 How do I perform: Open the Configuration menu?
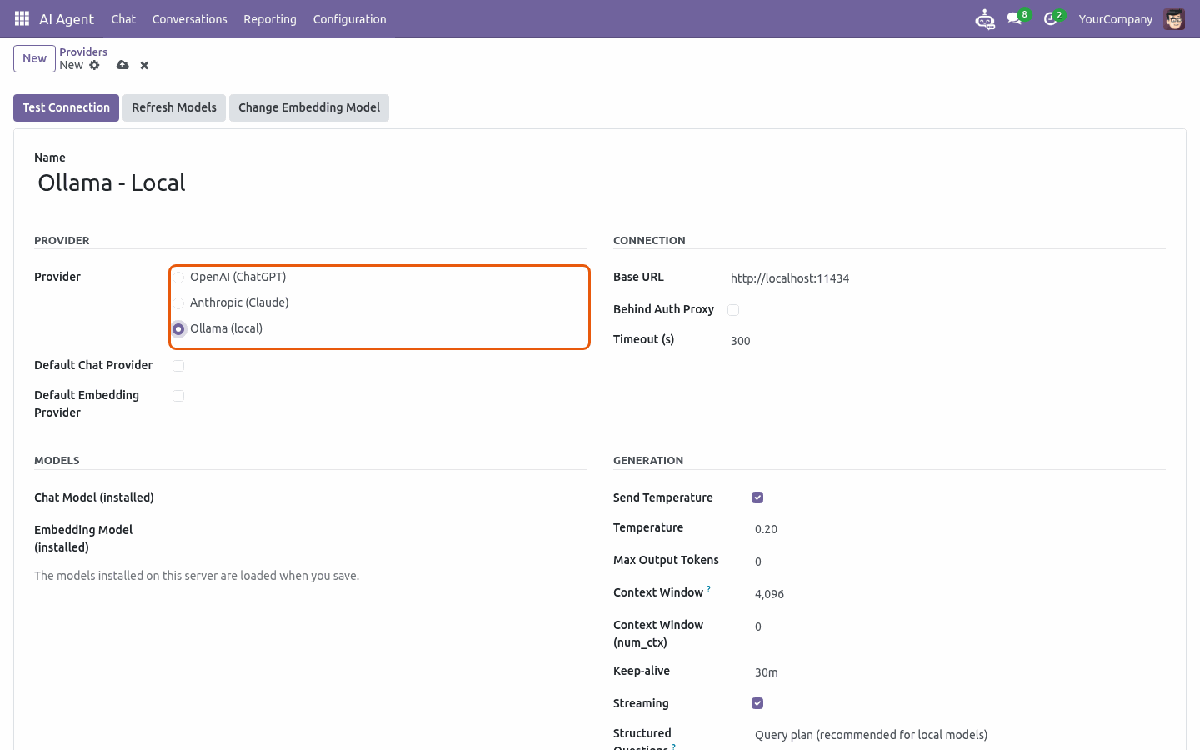[349, 19]
